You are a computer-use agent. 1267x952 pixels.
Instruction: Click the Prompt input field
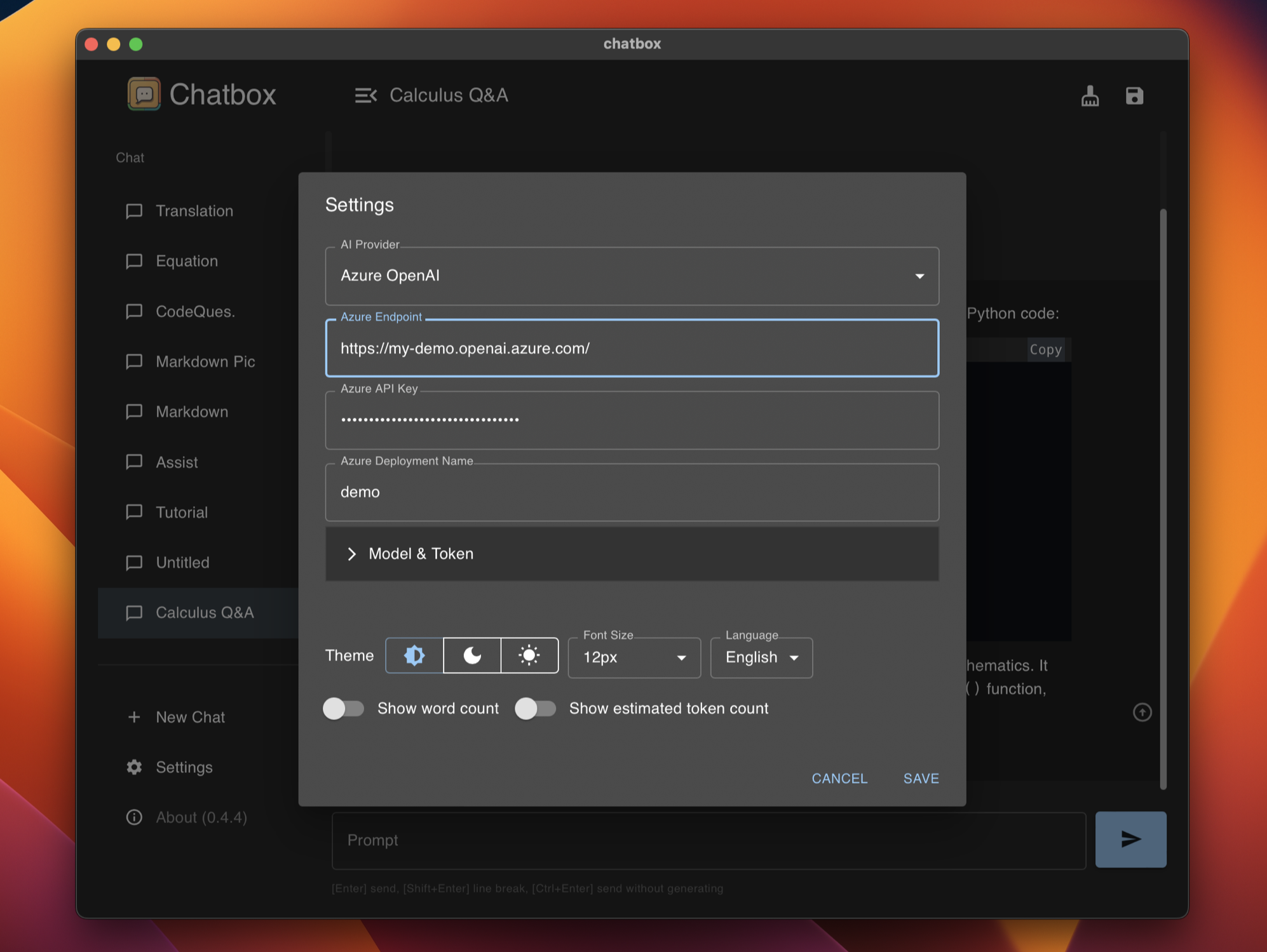(x=708, y=840)
